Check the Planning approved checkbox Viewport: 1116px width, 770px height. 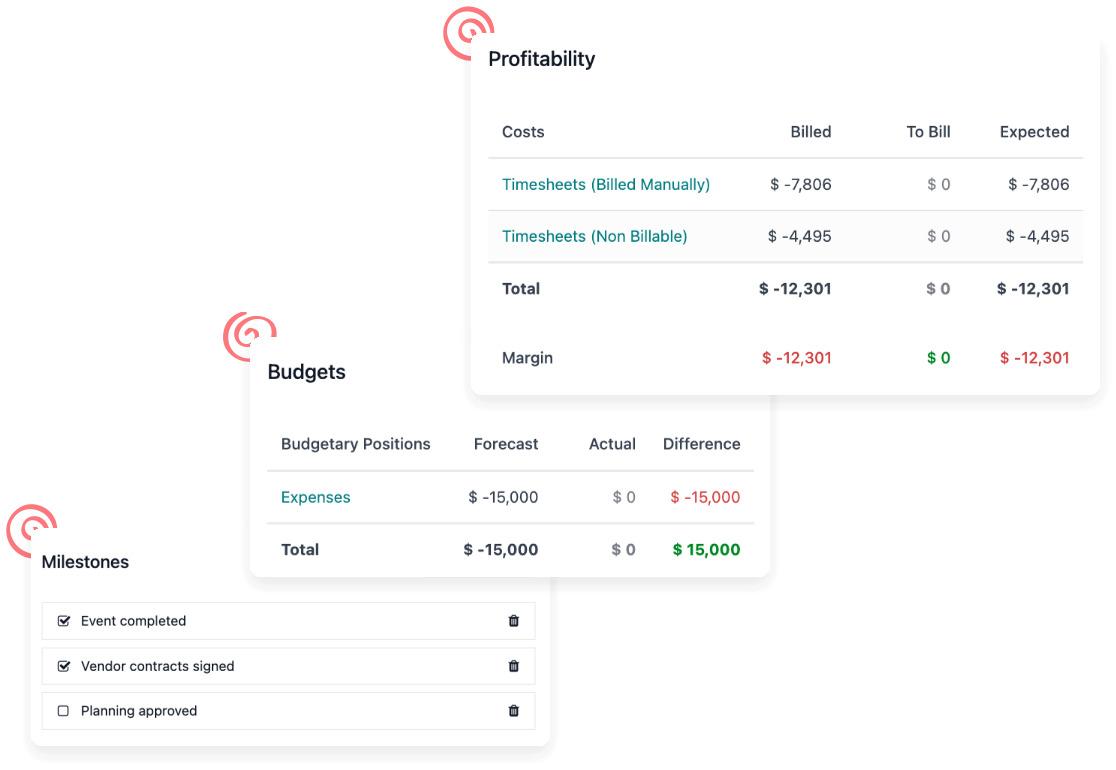click(x=64, y=711)
